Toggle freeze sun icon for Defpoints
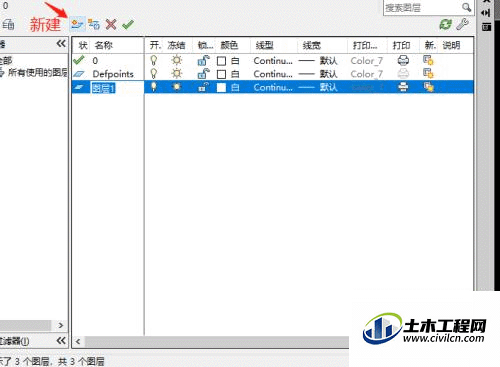Screen dimensions: 500x367 click(177, 73)
